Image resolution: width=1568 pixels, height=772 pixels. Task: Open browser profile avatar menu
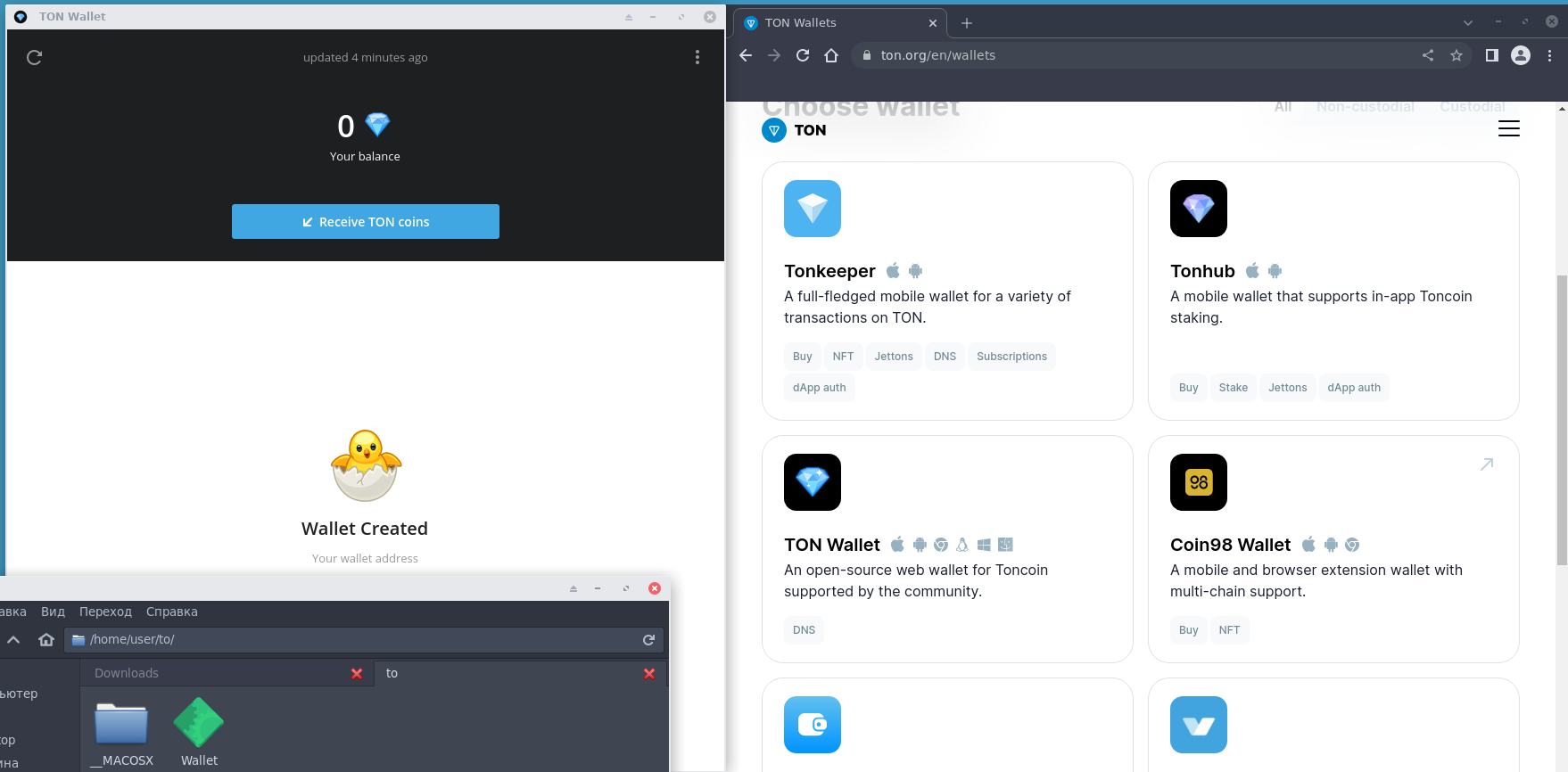(1521, 55)
